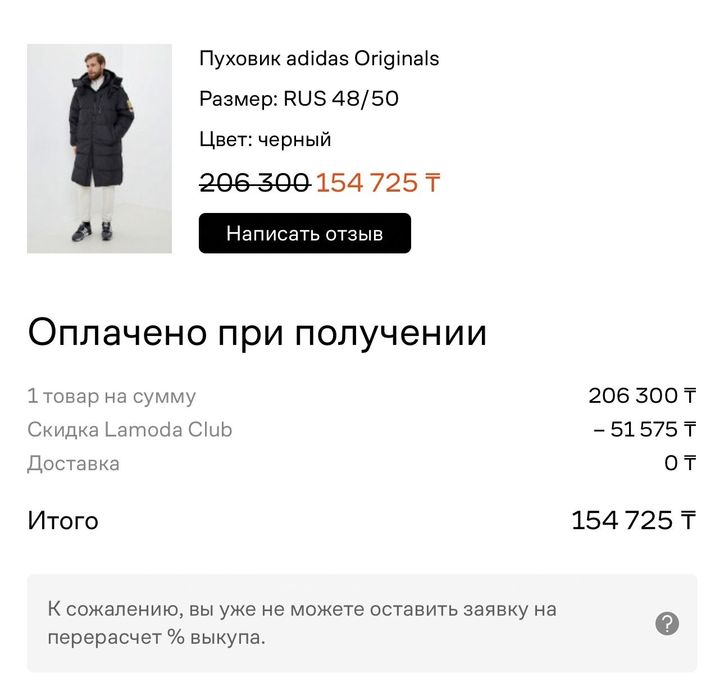Screen dimensions: 715x700
Task: Click the "Доставка" row label
Action: 73,463
